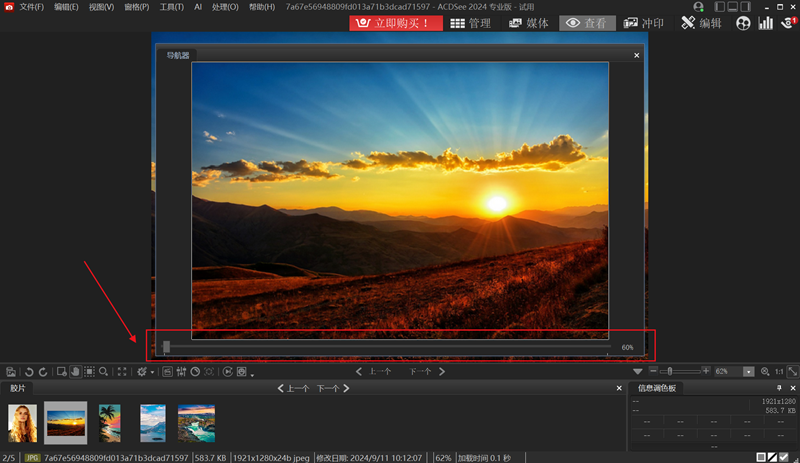The width and height of the screenshot is (800, 463).
Task: Close the filmstrip panel
Action: pyautogui.click(x=619, y=388)
